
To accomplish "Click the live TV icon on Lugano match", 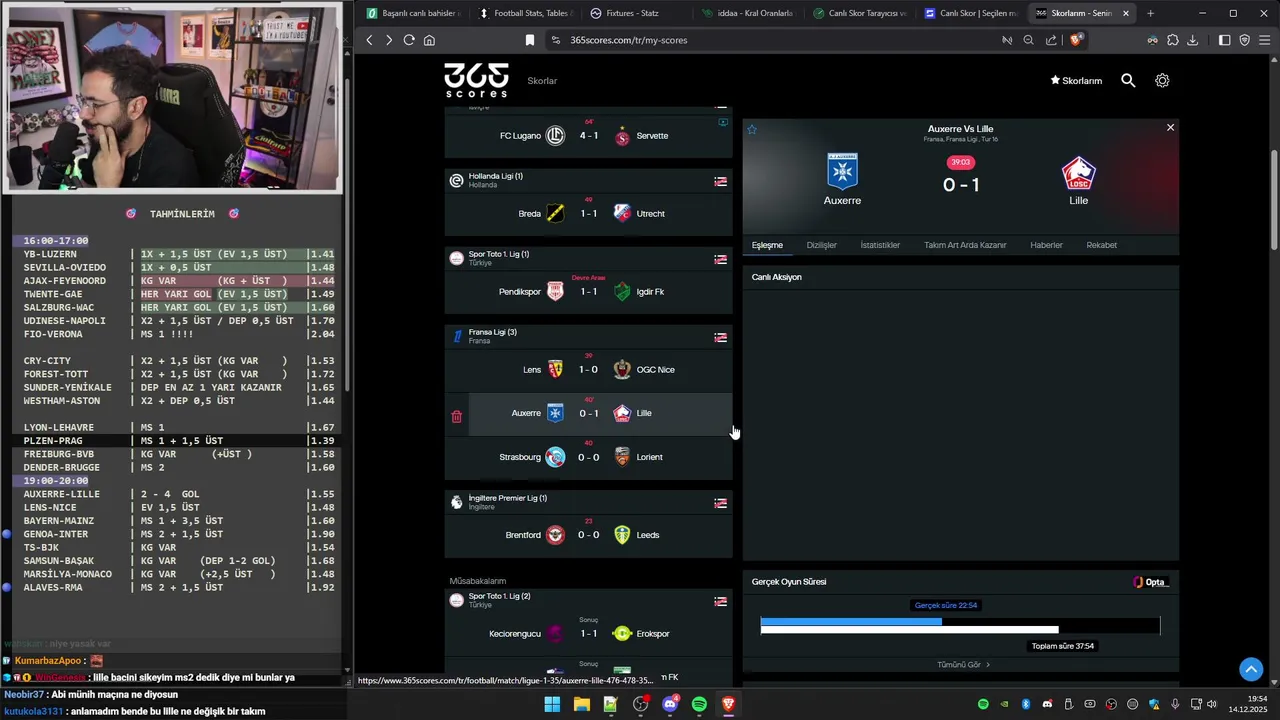I will 723,122.
